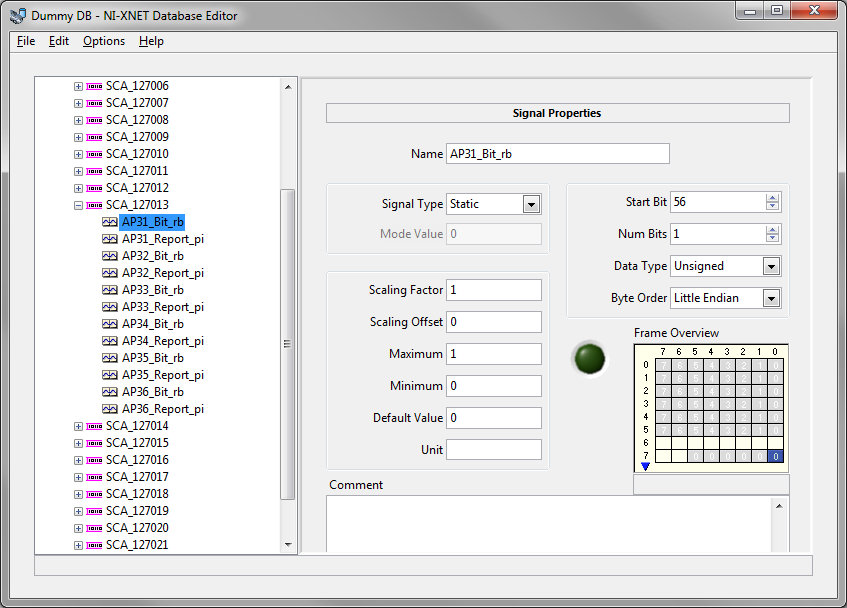Open the File menu
Image resolution: width=847 pixels, height=608 pixels.
point(26,41)
